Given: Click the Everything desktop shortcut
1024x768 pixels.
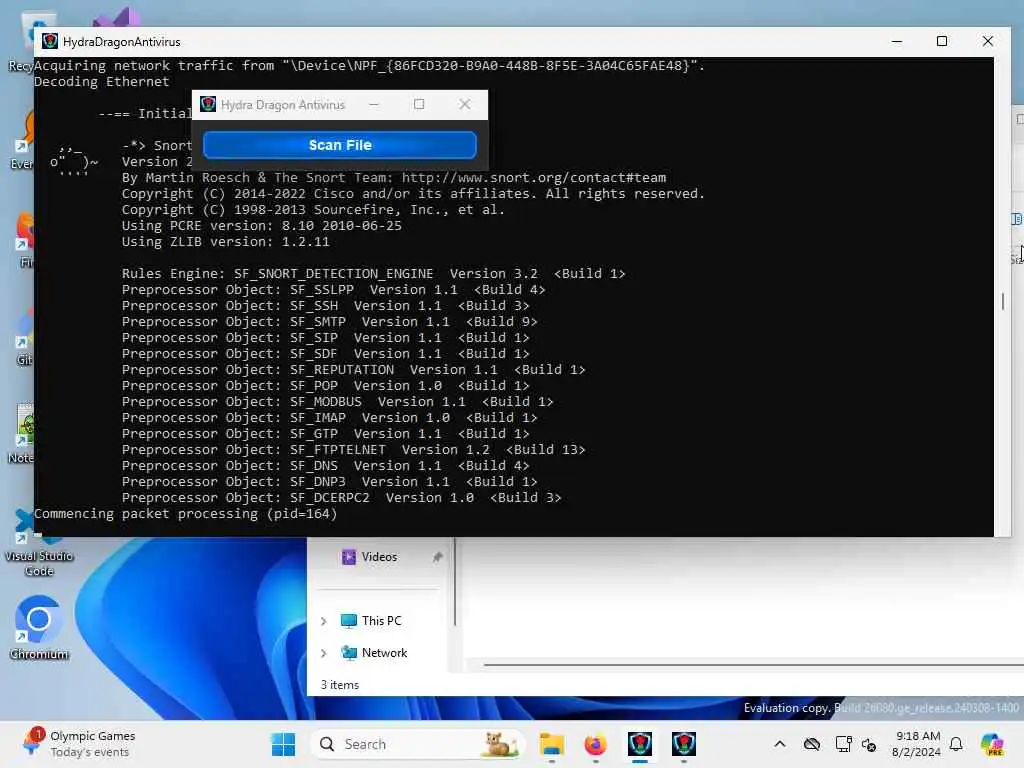Looking at the screenshot, I should pyautogui.click(x=23, y=141).
